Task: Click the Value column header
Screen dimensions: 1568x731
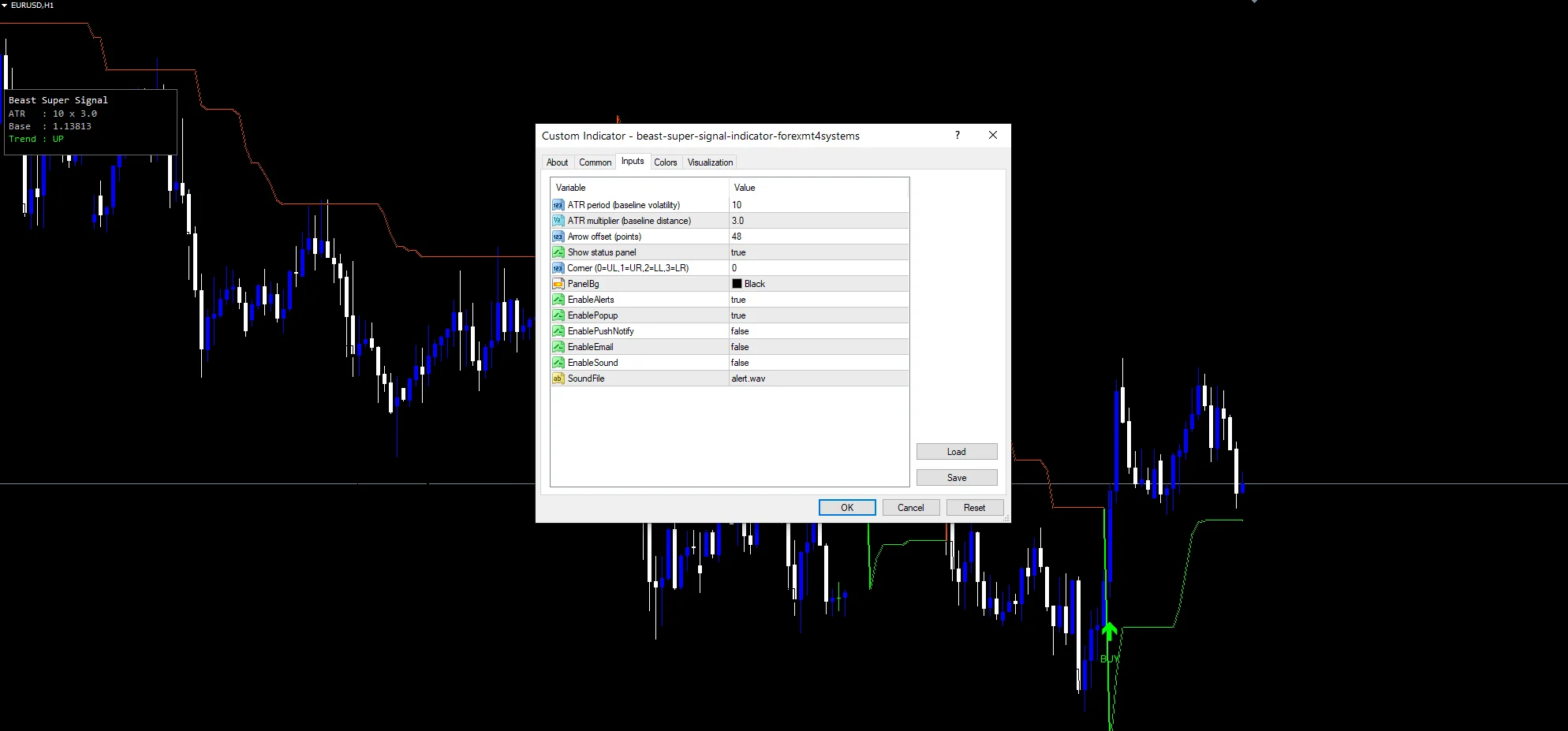Action: tap(819, 188)
